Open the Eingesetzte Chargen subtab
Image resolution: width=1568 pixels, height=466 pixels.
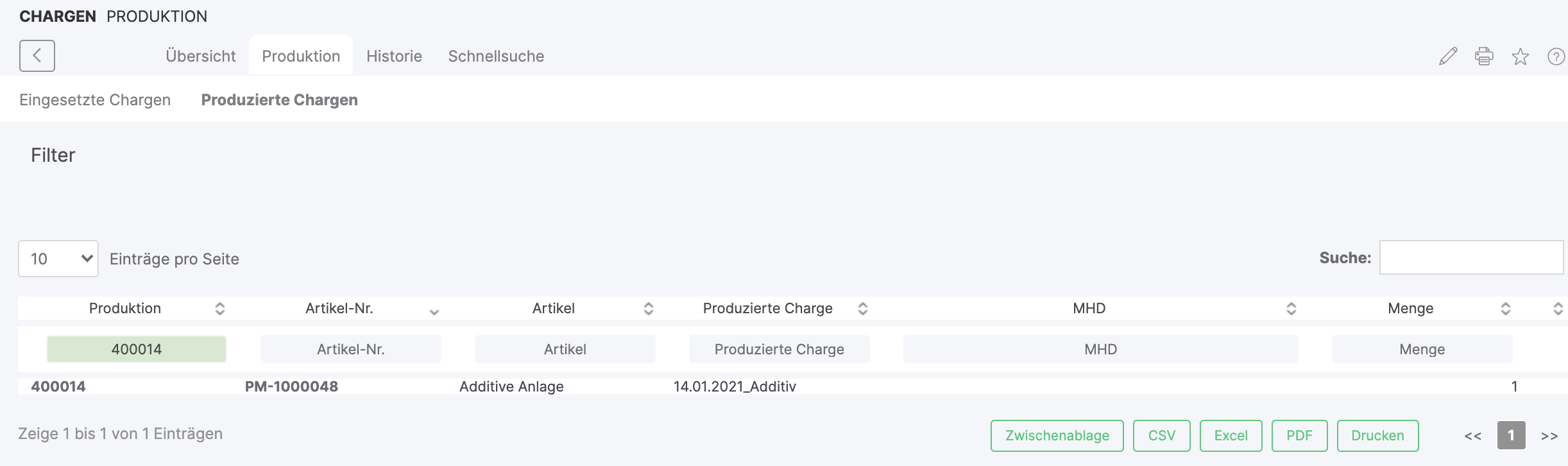95,100
